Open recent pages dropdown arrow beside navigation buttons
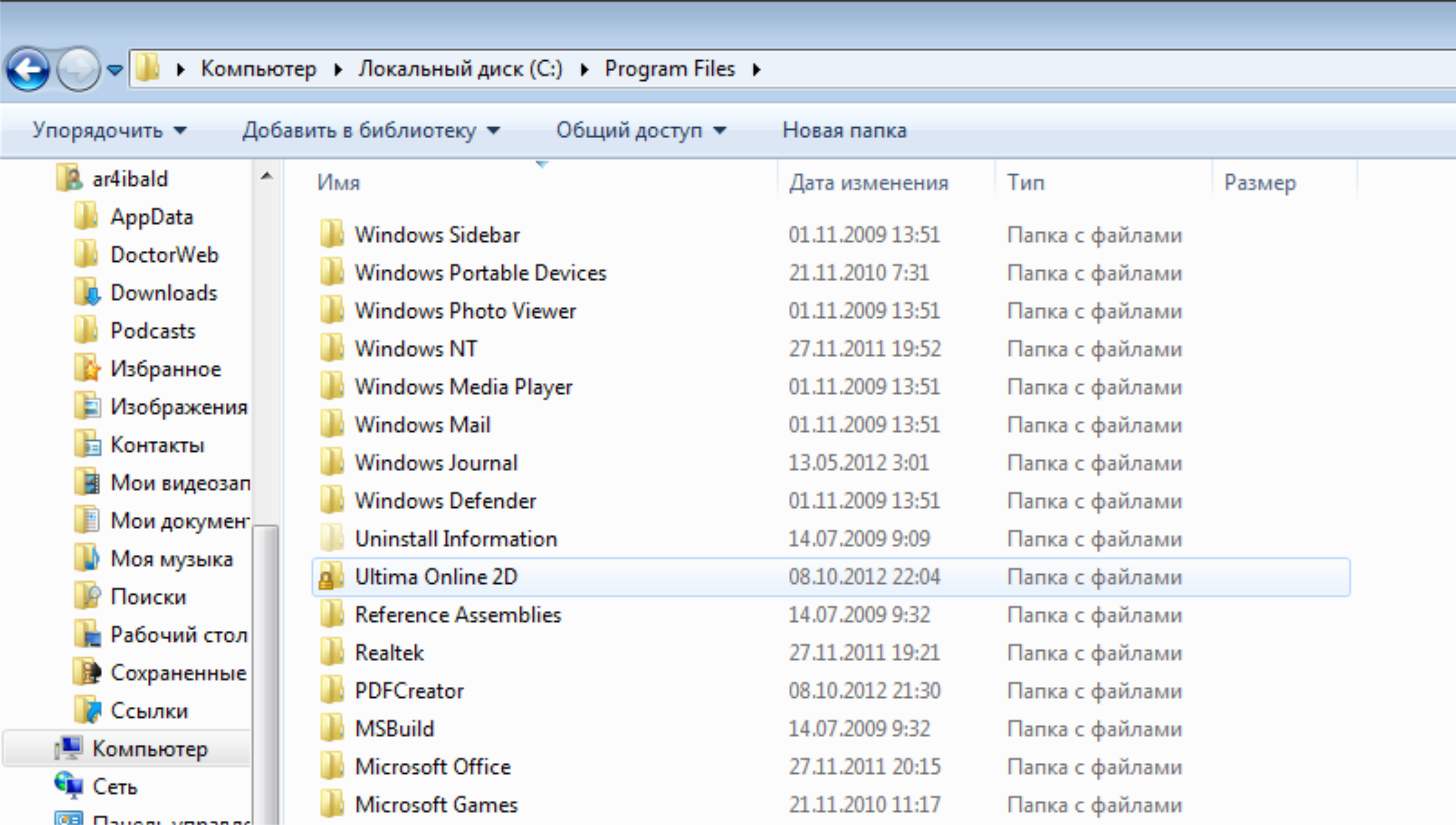This screenshot has width=1456, height=825. 115,70
